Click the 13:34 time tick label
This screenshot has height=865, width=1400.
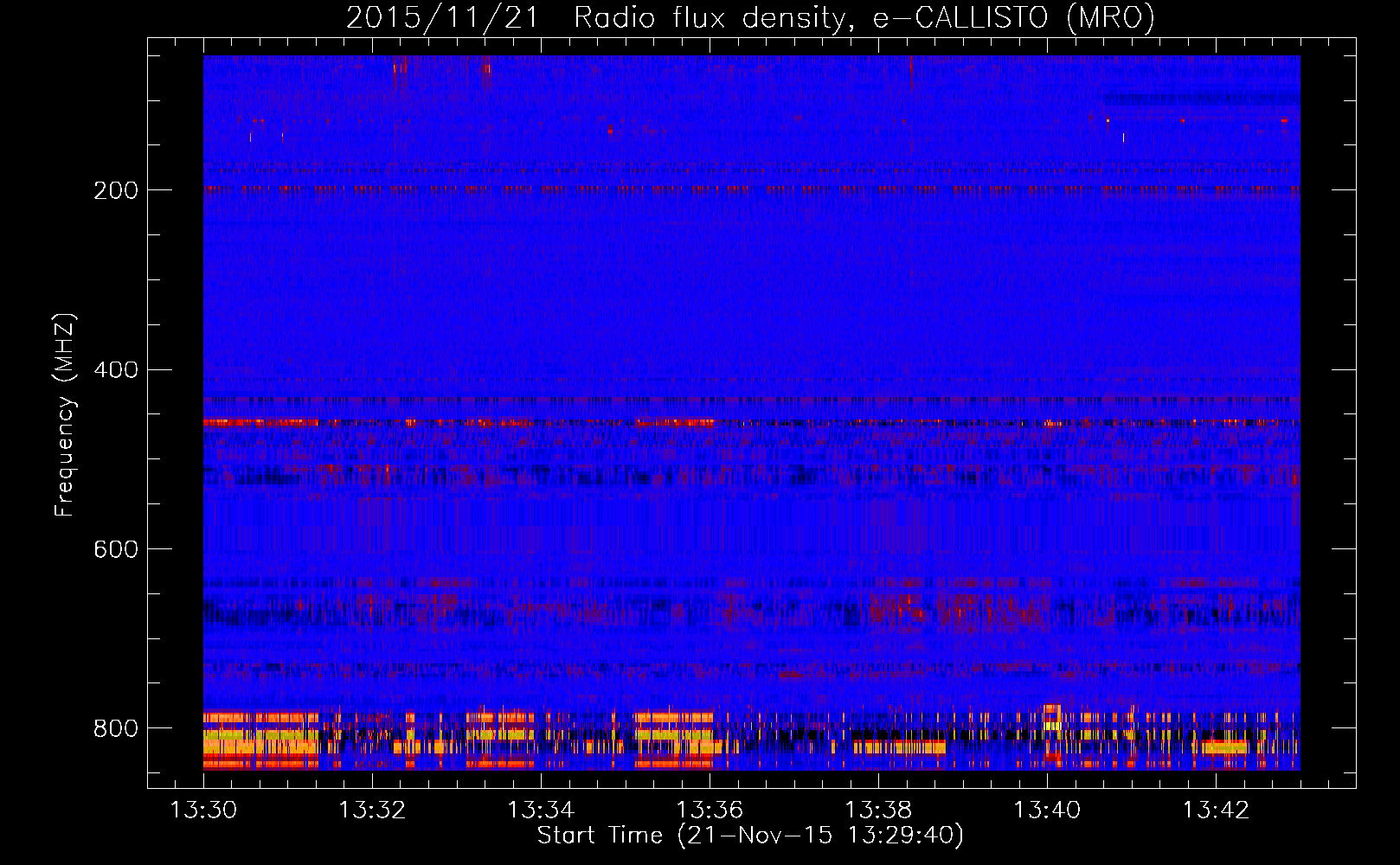click(x=542, y=811)
